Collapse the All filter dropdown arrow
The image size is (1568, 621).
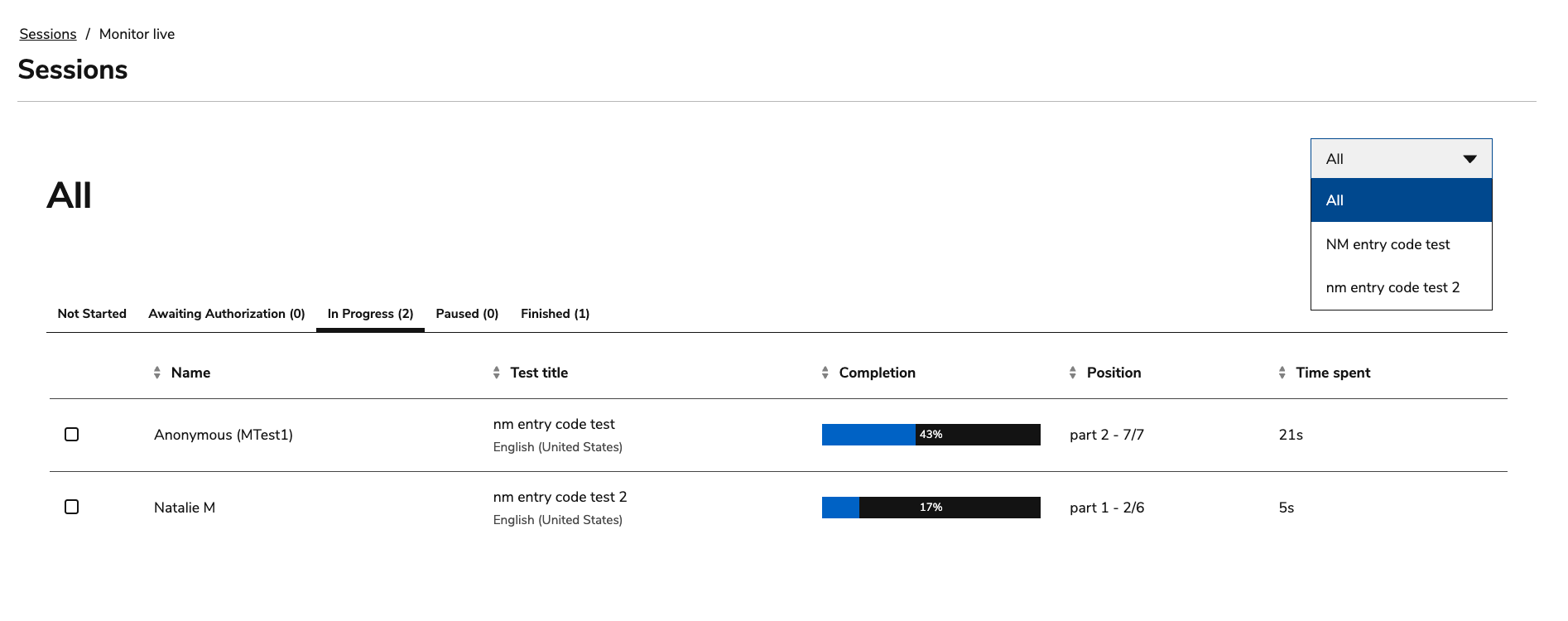[x=1469, y=159]
